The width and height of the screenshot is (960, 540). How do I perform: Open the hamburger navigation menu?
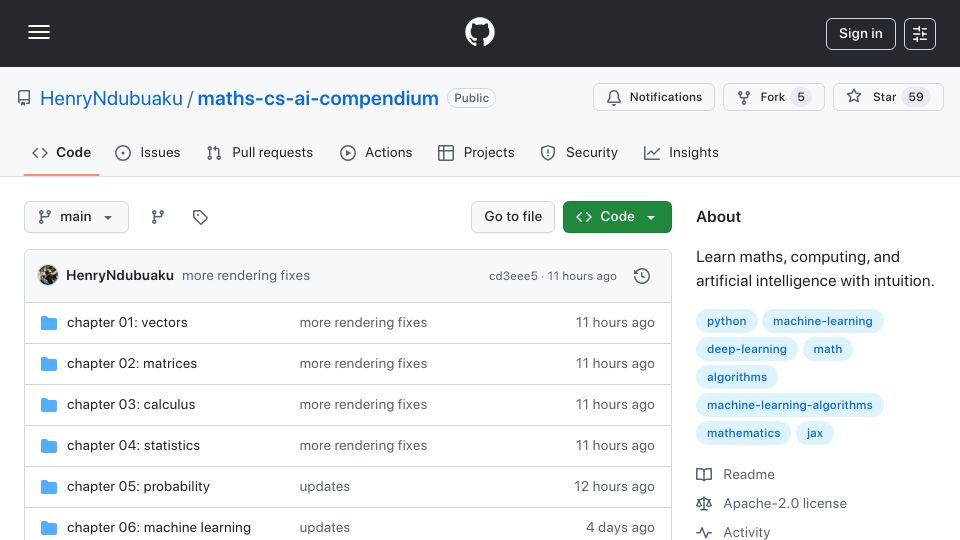39,32
